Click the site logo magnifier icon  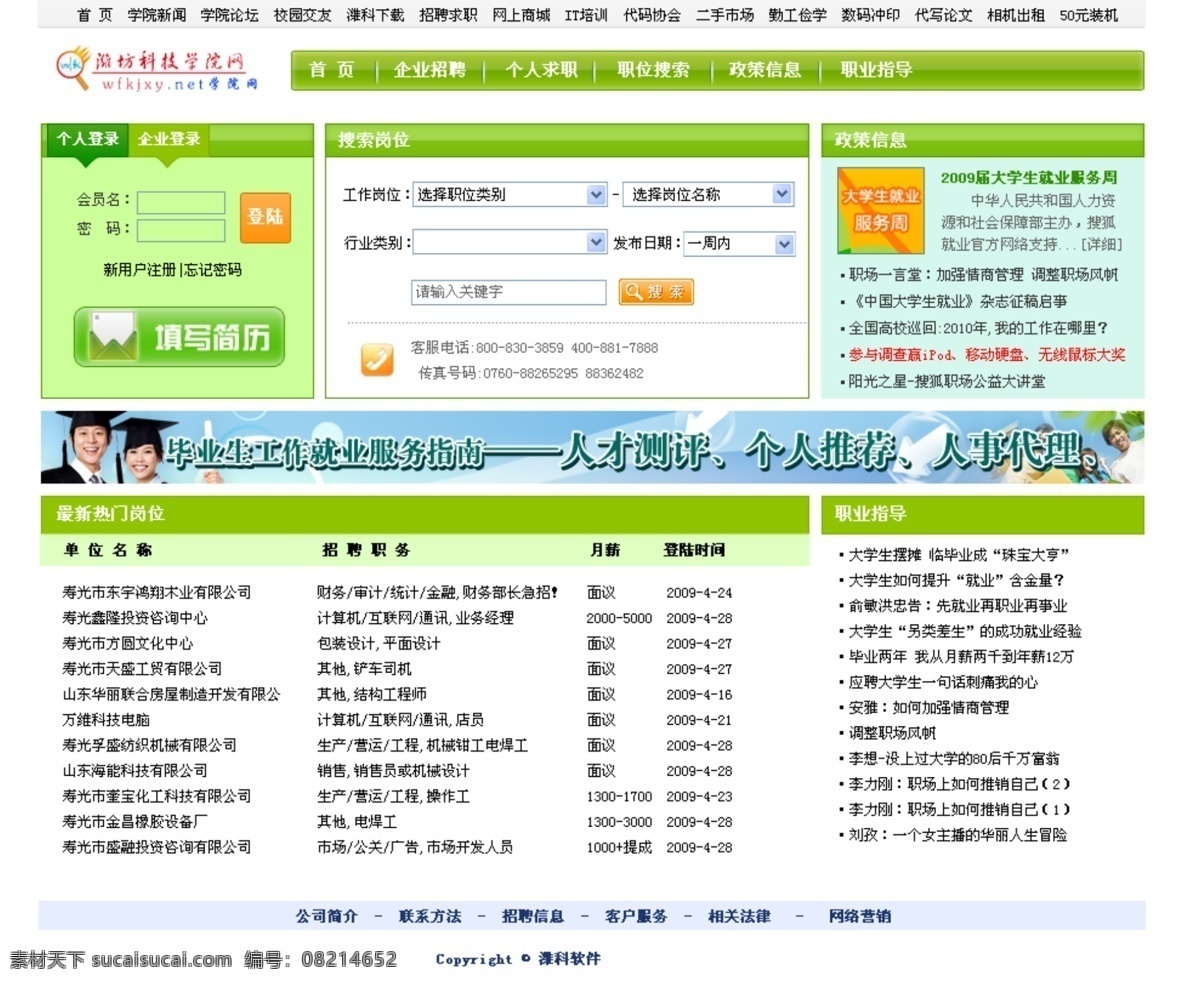point(74,67)
